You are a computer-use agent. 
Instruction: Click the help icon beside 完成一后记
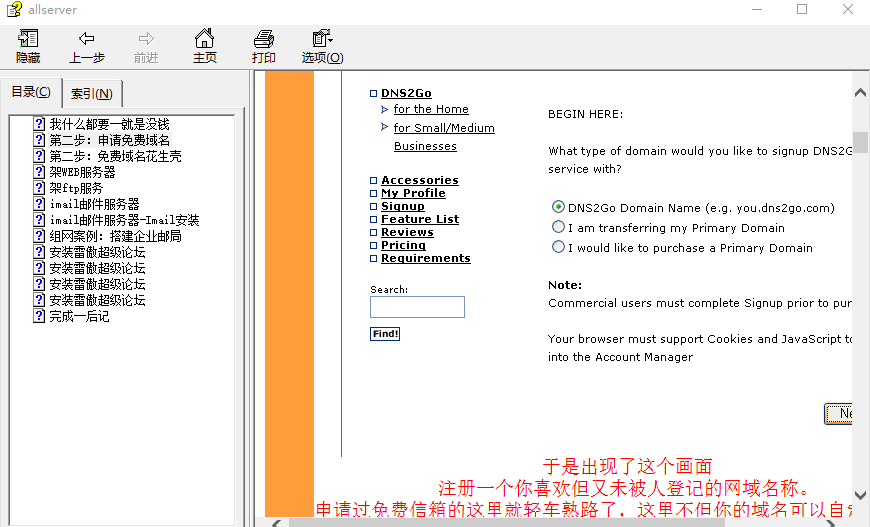(x=40, y=316)
